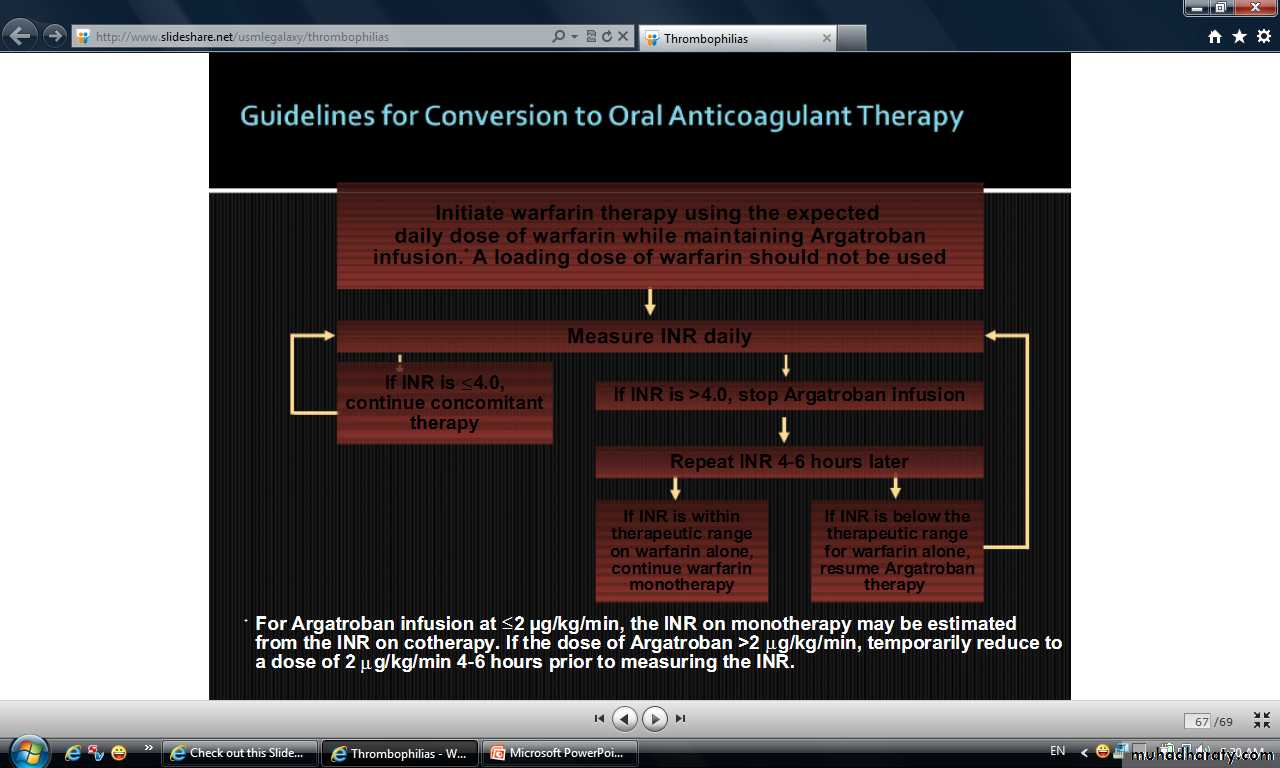This screenshot has width=1280, height=768.
Task: Close the Thrombophilias tab
Action: [x=826, y=38]
